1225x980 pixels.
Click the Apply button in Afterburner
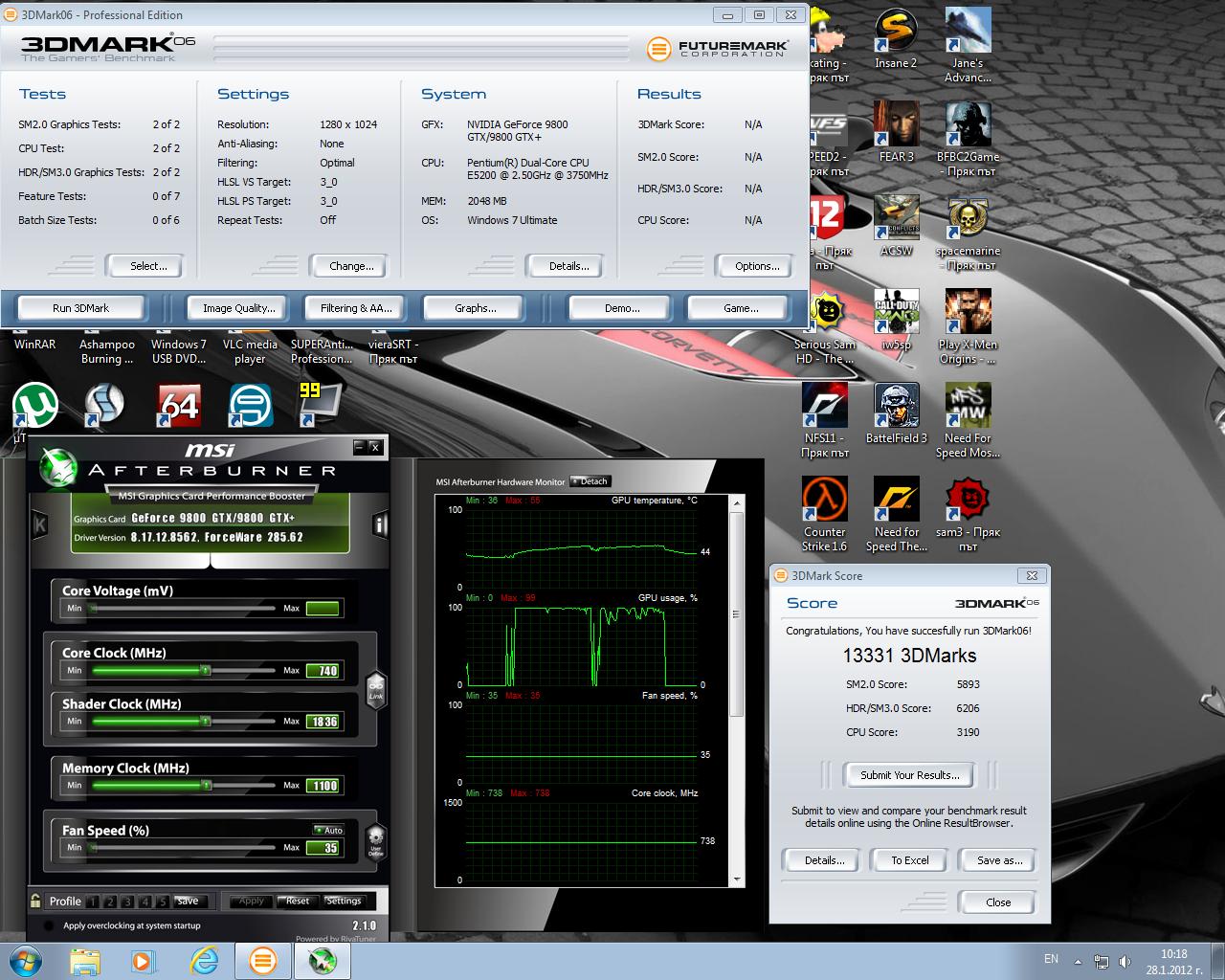tap(251, 901)
